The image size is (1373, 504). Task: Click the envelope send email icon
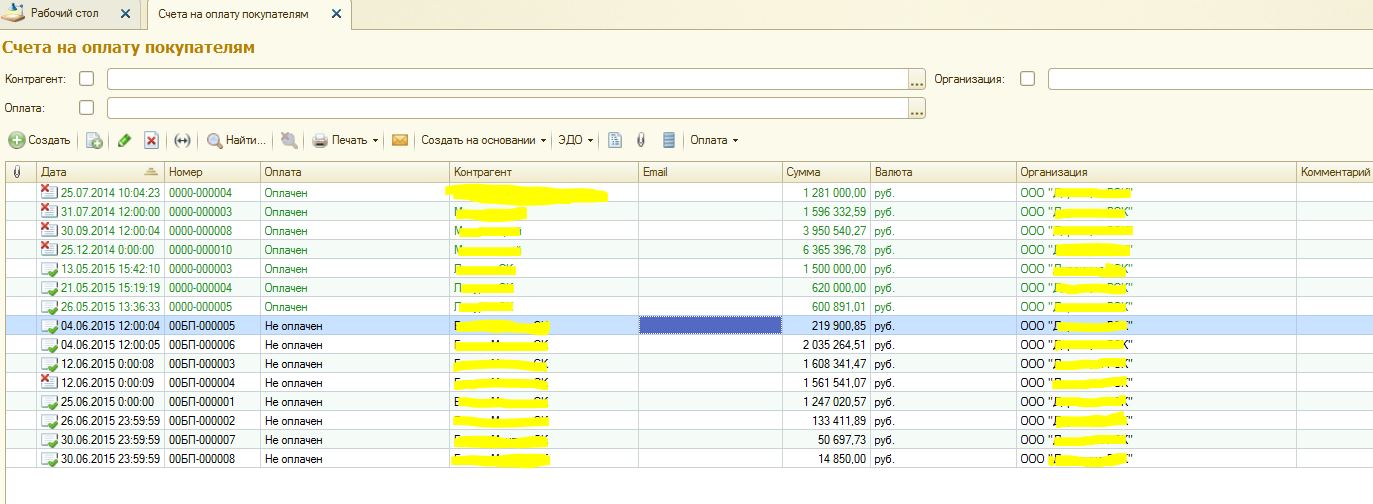[400, 141]
